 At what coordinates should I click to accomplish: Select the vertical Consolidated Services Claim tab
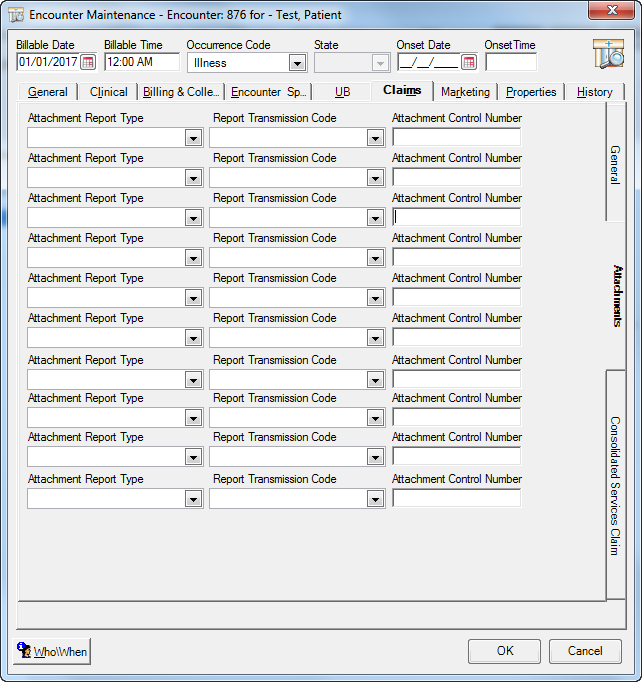point(615,485)
